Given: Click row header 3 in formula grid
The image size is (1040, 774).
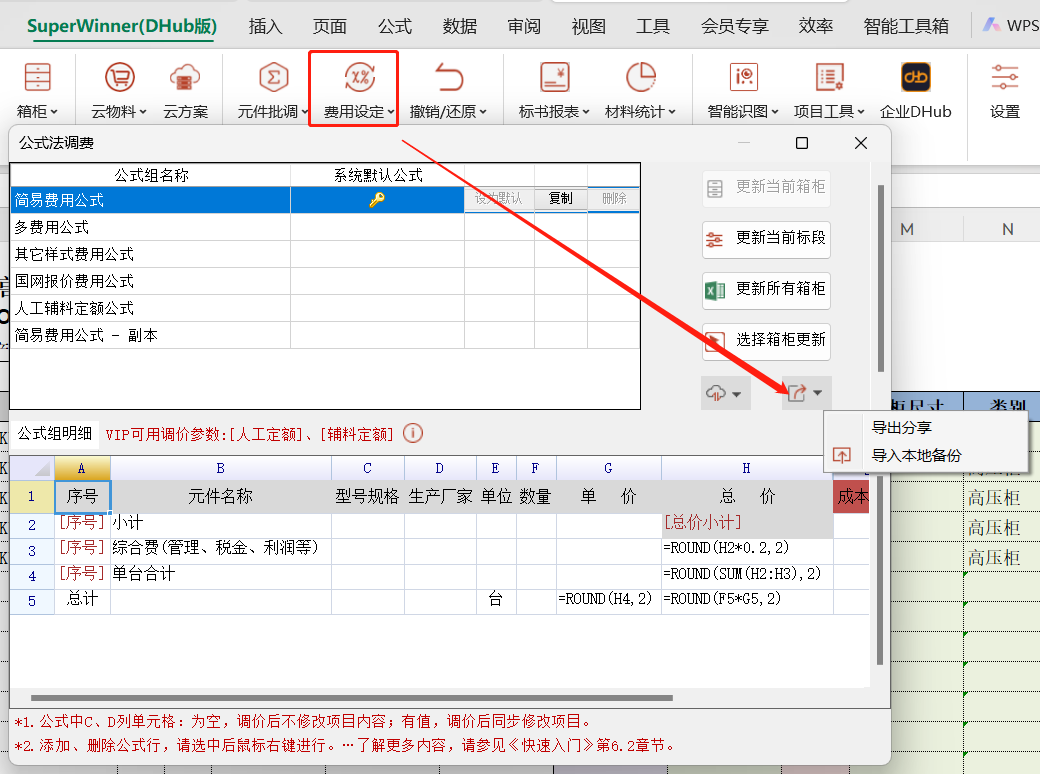Looking at the screenshot, I should [x=32, y=550].
